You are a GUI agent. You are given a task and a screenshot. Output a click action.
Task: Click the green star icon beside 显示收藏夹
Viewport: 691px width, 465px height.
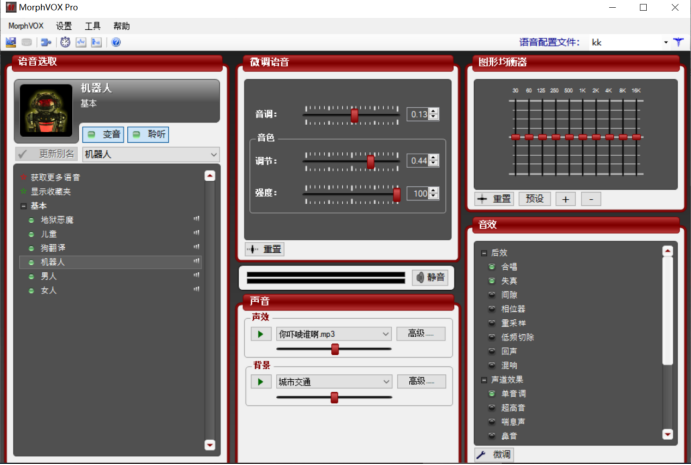click(23, 191)
